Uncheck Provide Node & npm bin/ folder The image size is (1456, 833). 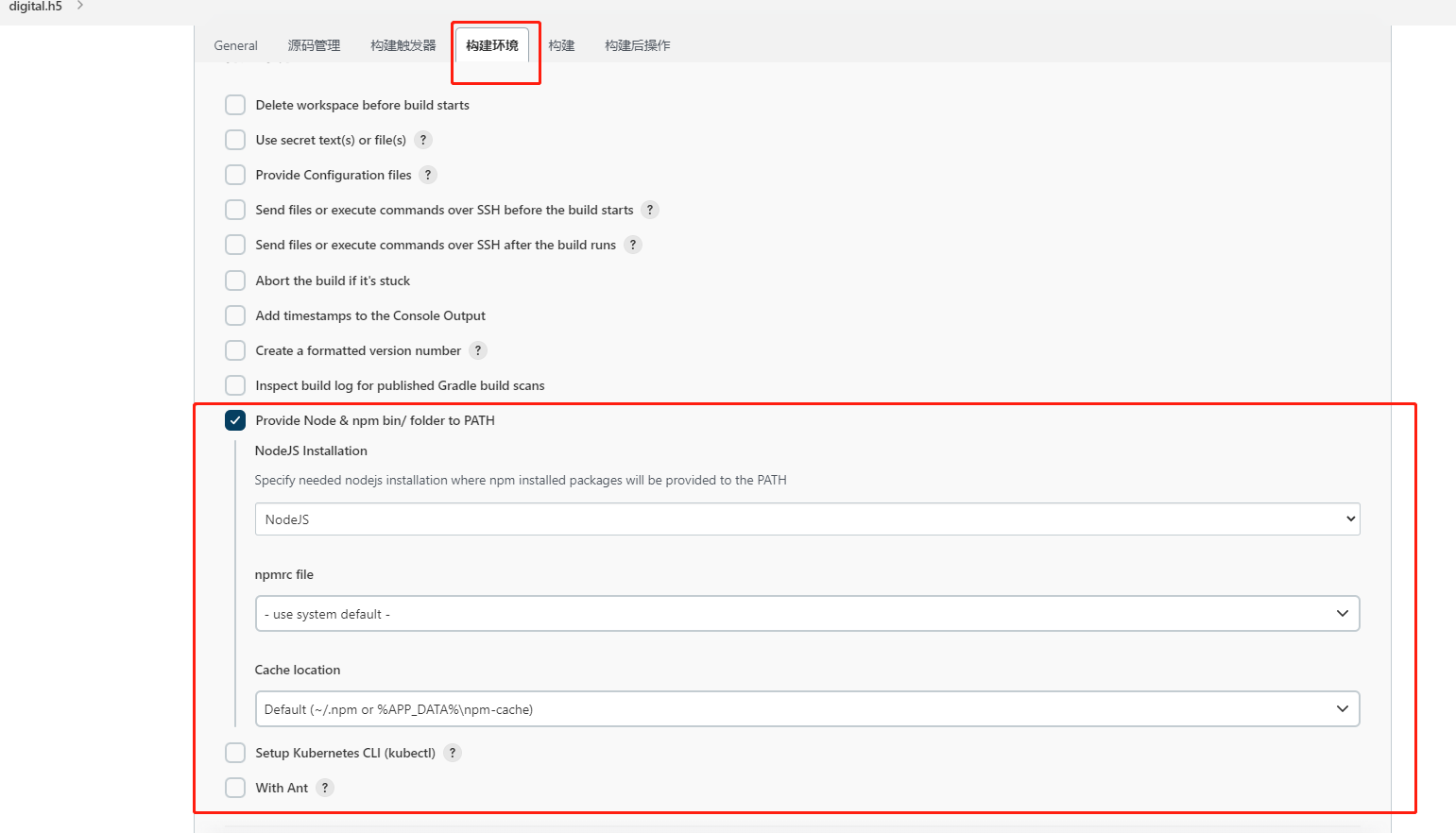(235, 420)
